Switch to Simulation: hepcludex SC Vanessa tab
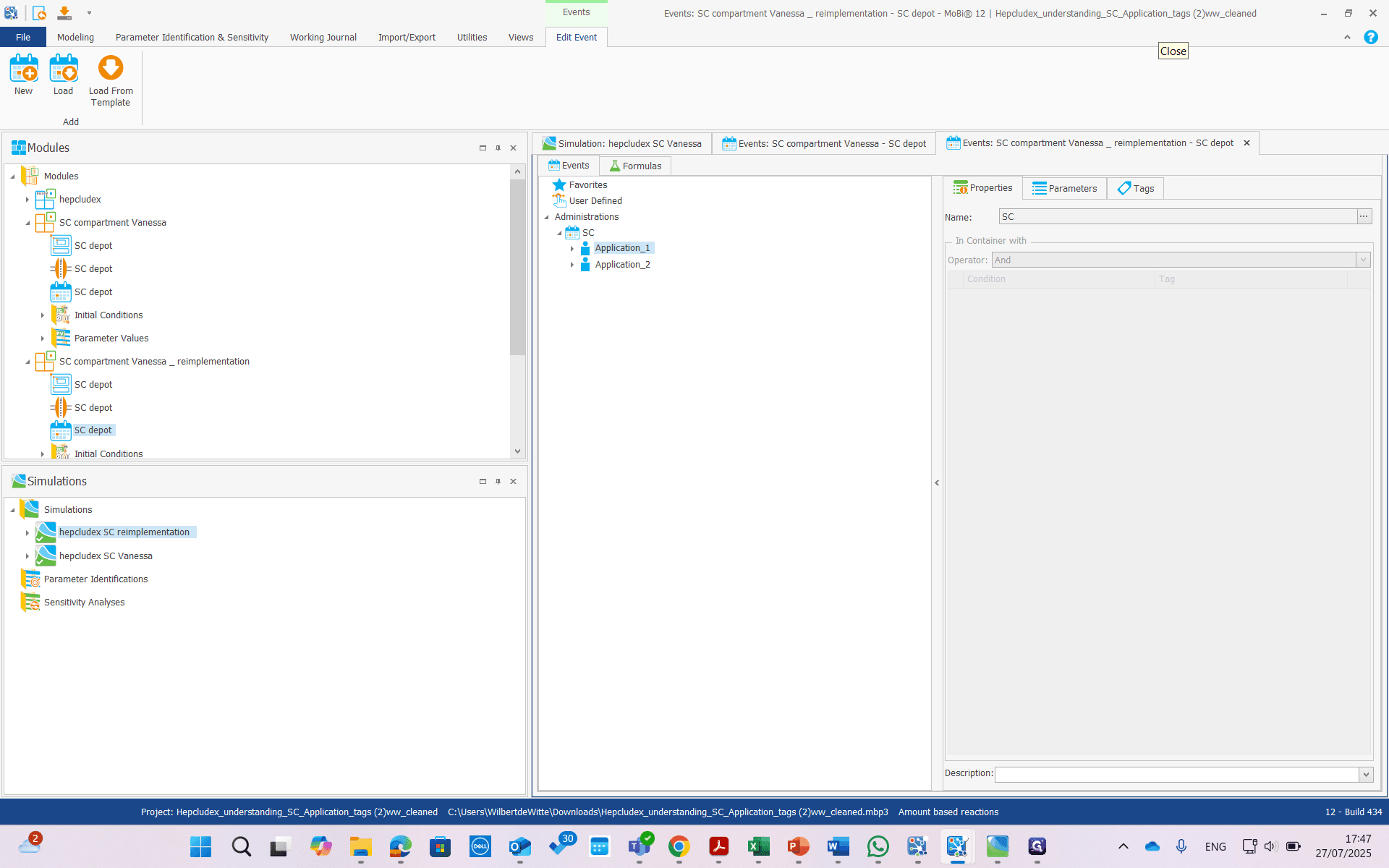The height and width of the screenshot is (868, 1389). [x=622, y=144]
